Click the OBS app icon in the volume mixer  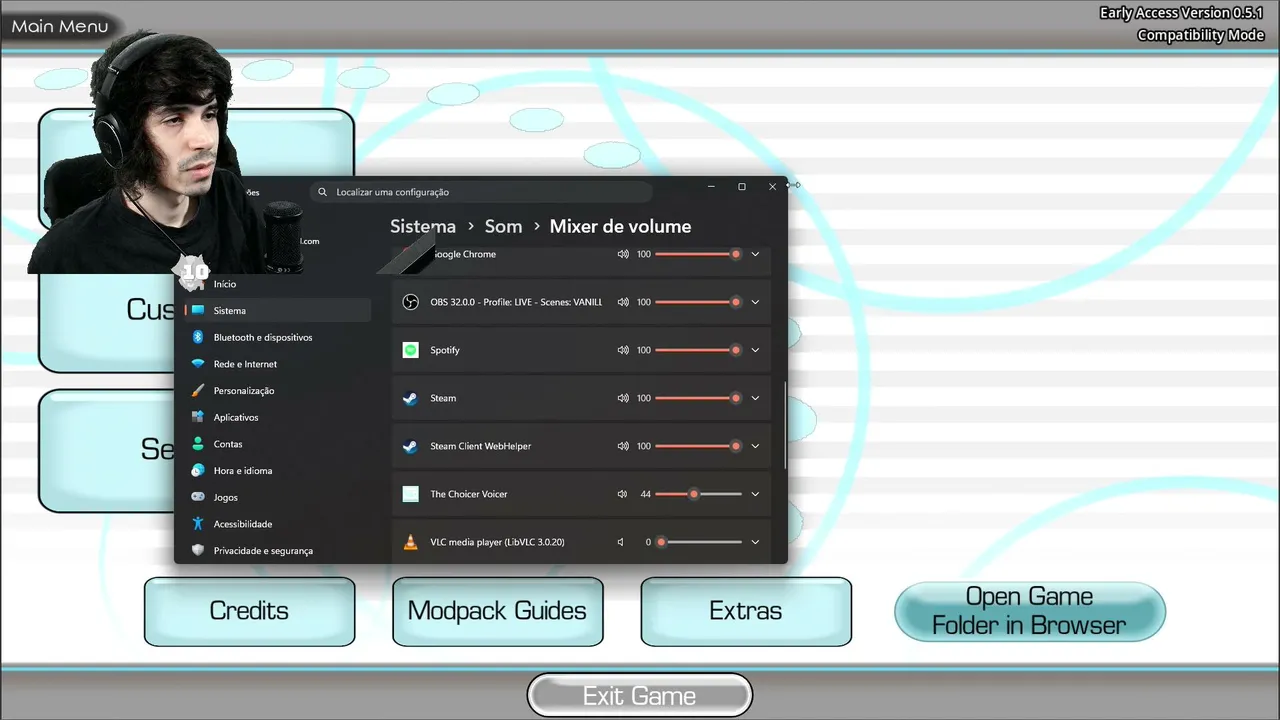coord(410,302)
